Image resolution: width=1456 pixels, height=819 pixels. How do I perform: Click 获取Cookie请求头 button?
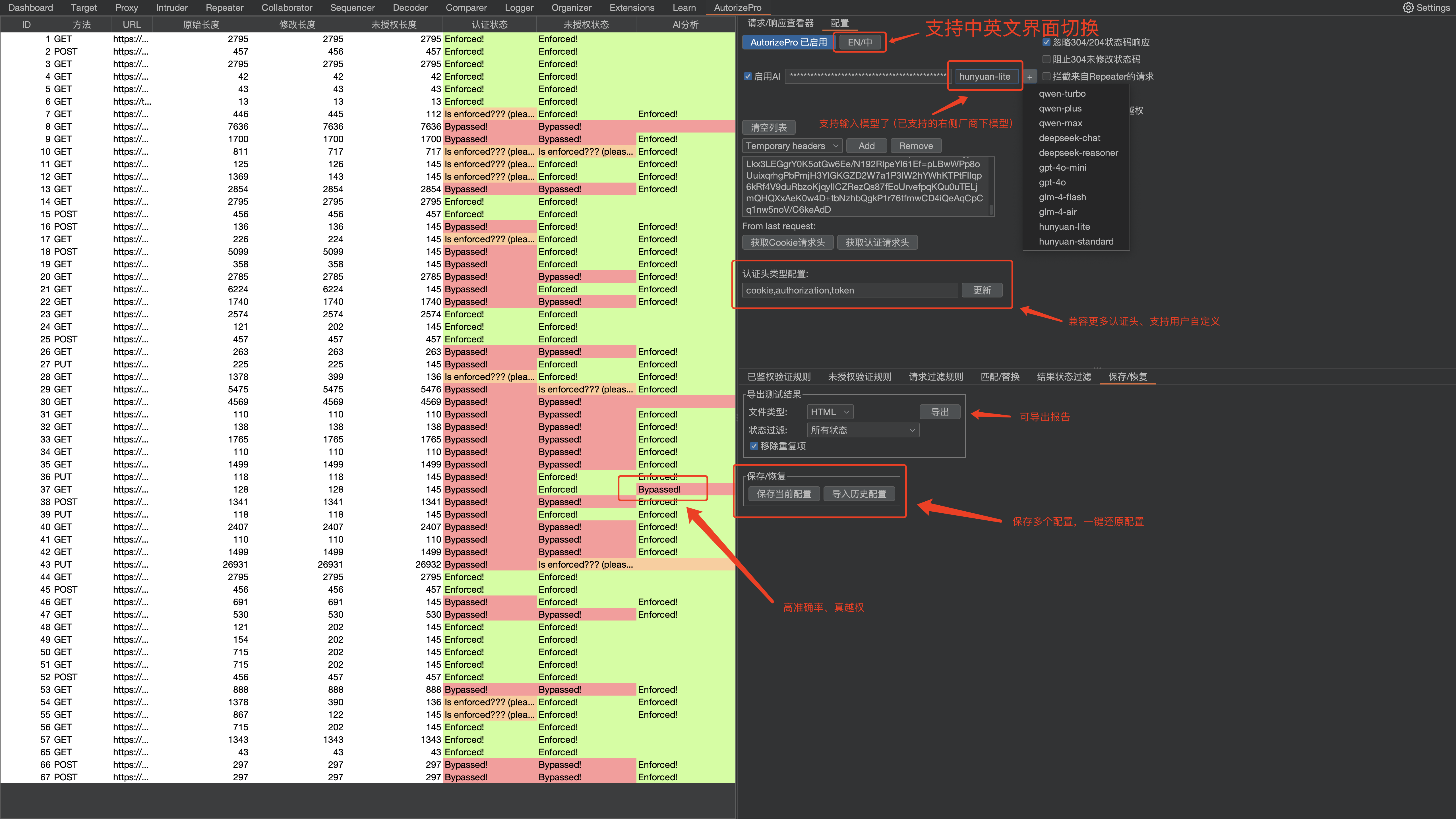(787, 243)
